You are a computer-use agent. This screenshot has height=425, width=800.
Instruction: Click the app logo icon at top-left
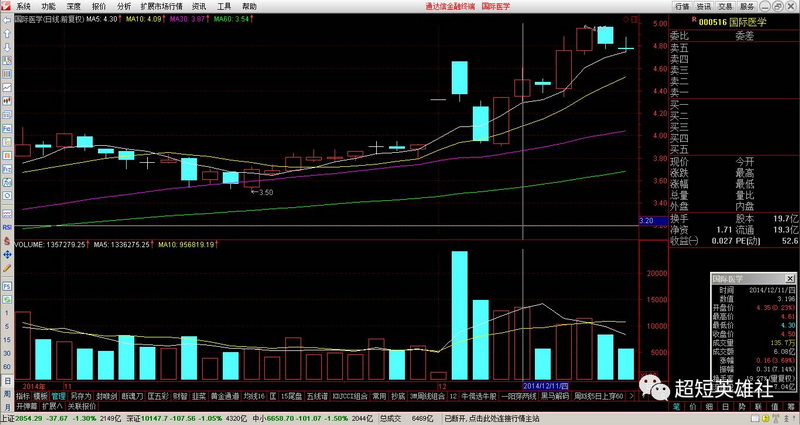pos(6,6)
